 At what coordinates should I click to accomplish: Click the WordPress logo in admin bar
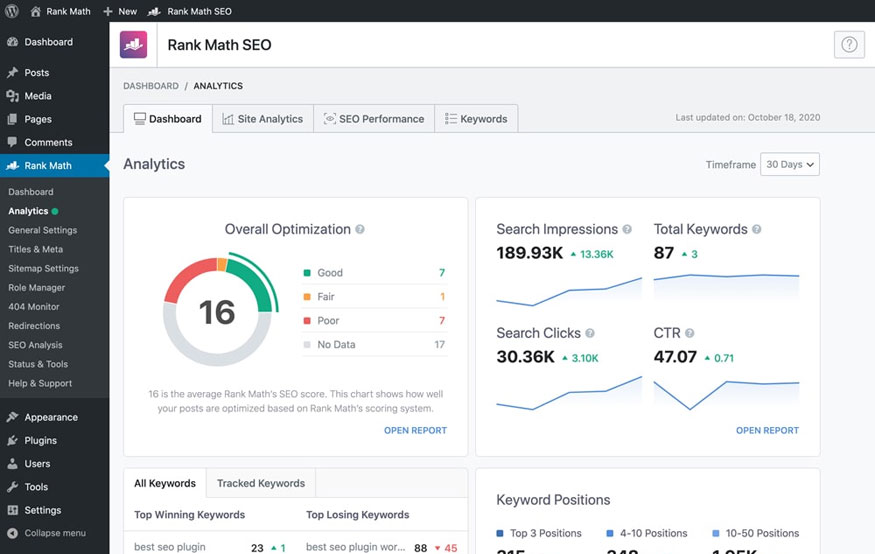tap(12, 11)
